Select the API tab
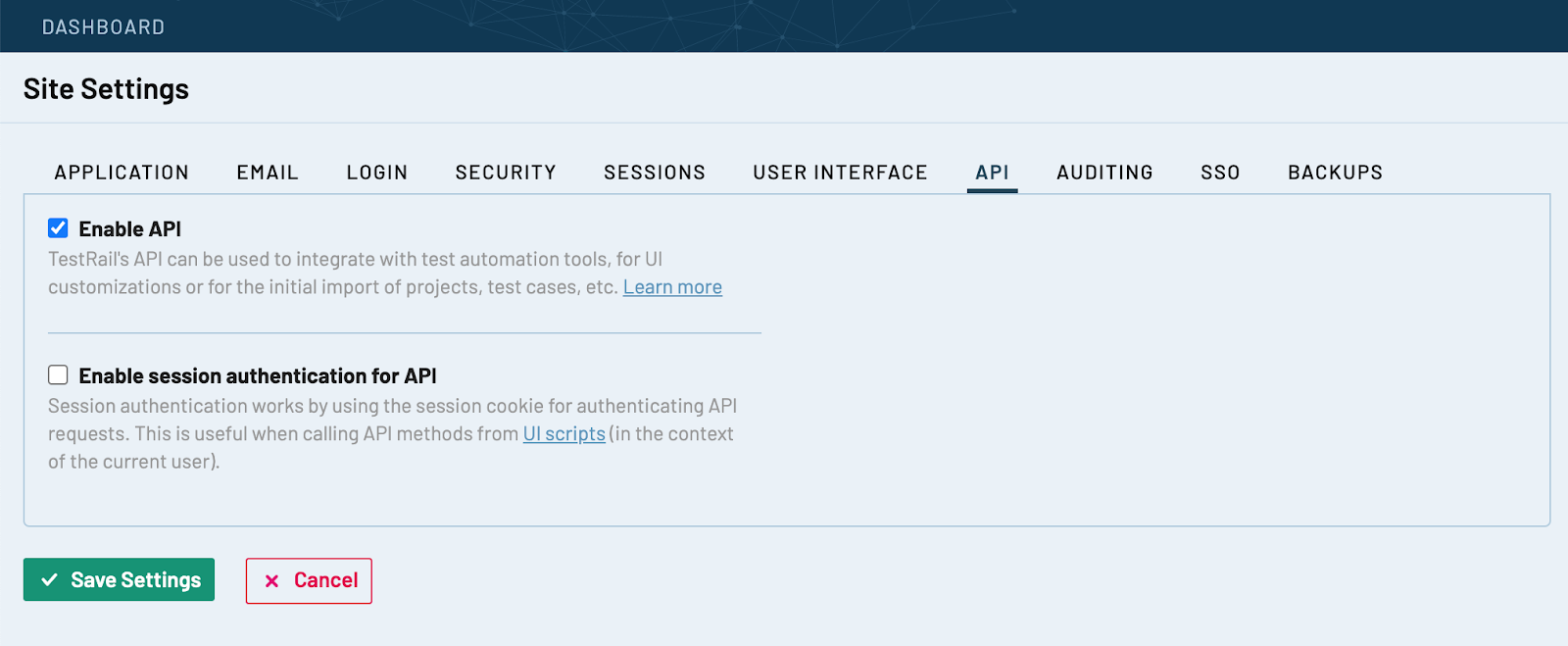This screenshot has width=1568, height=646. (x=992, y=173)
